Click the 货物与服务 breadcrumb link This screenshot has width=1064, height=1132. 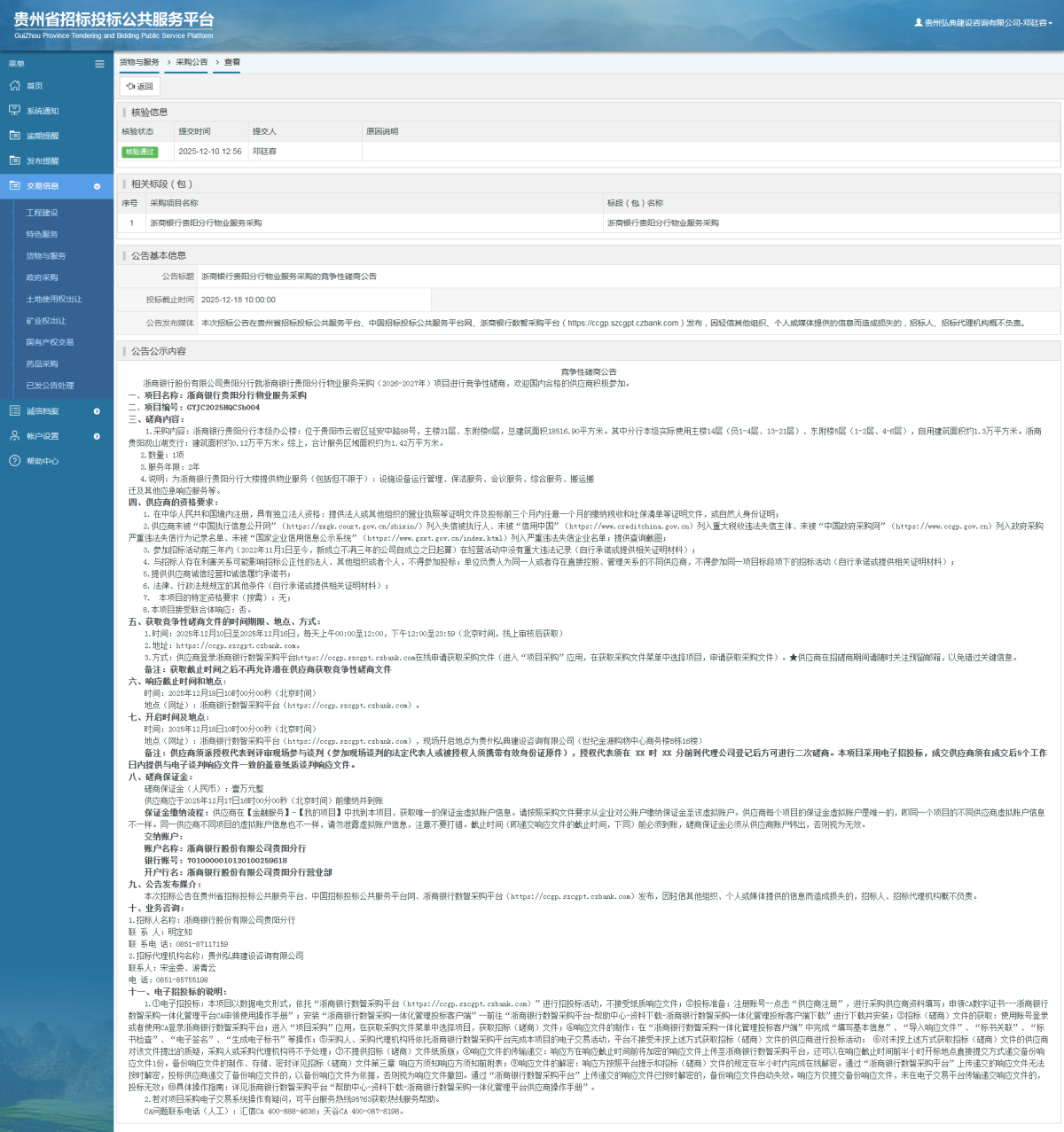pyautogui.click(x=139, y=62)
